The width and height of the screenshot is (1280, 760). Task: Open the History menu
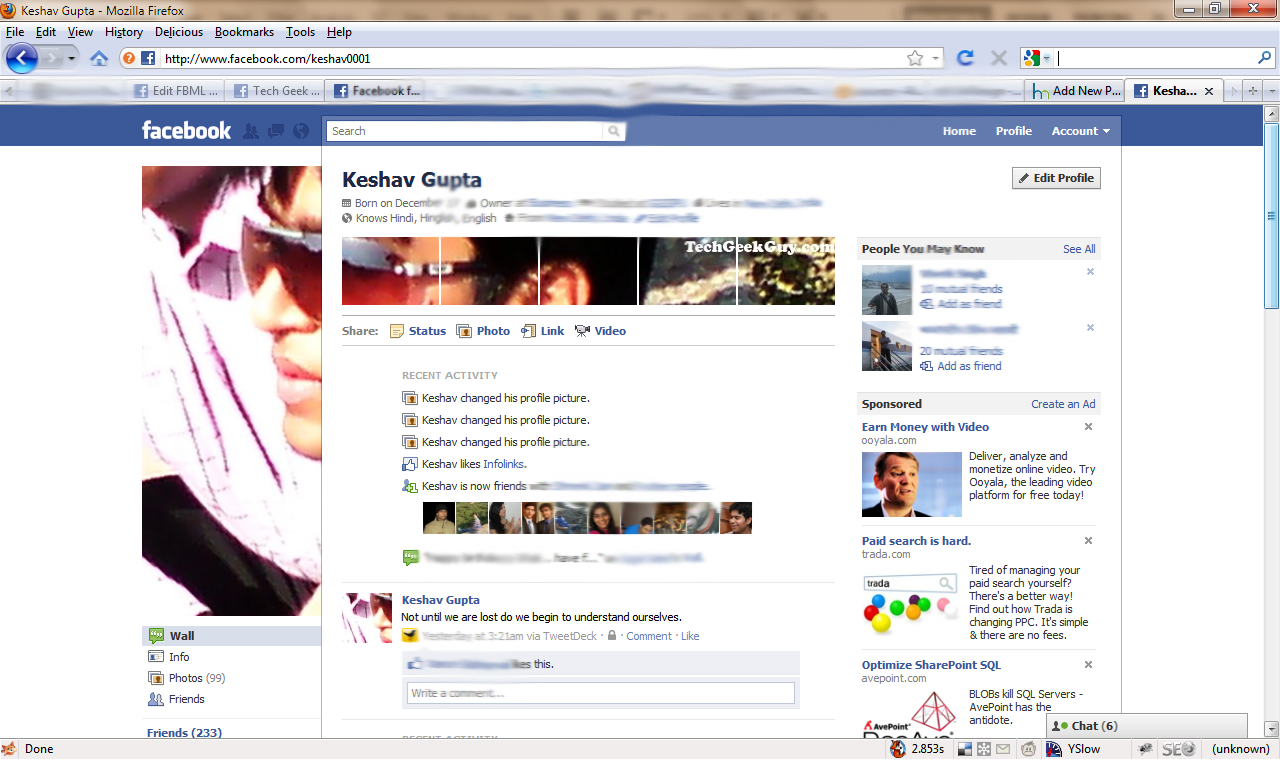click(x=124, y=32)
